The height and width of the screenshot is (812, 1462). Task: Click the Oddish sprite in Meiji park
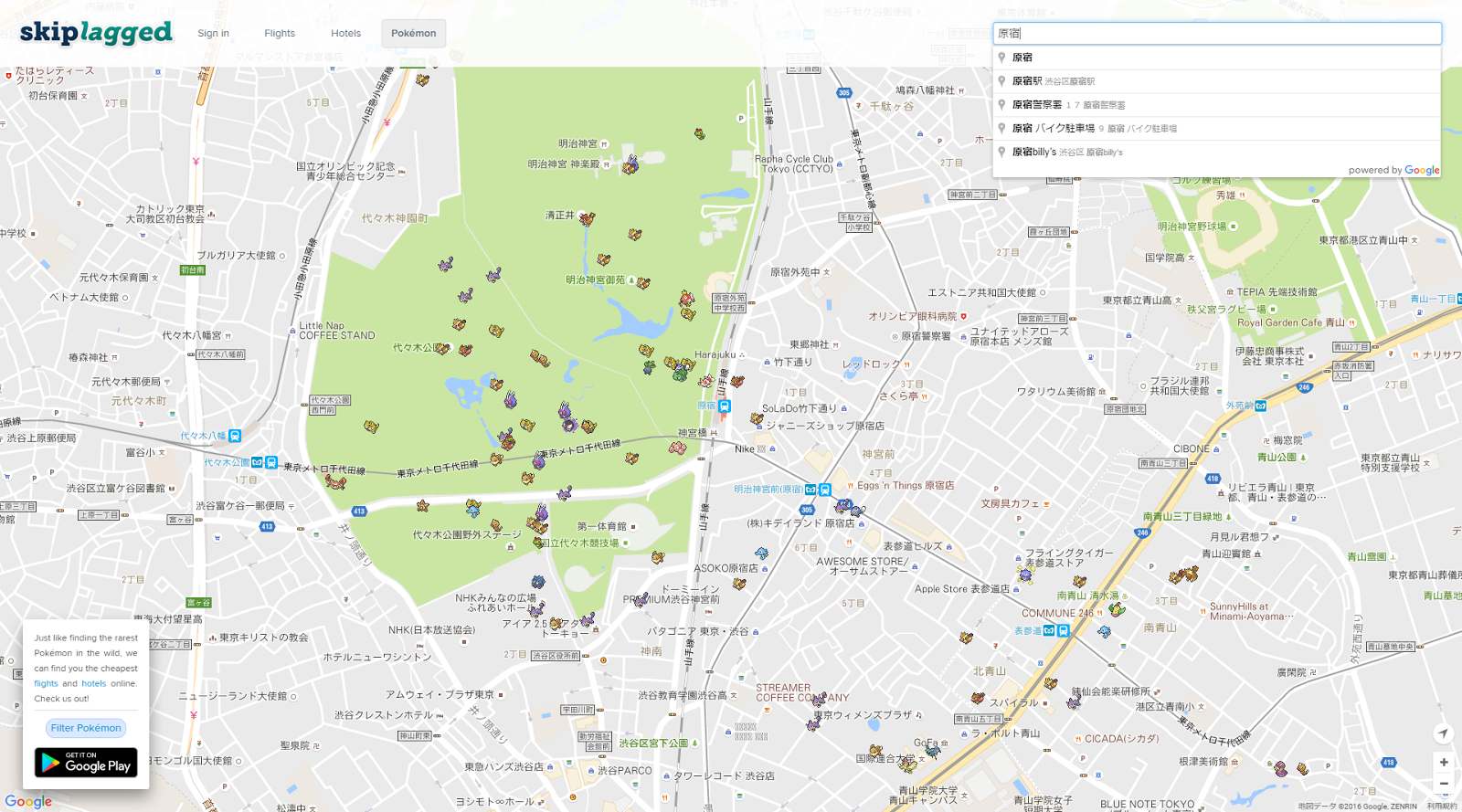click(x=649, y=367)
